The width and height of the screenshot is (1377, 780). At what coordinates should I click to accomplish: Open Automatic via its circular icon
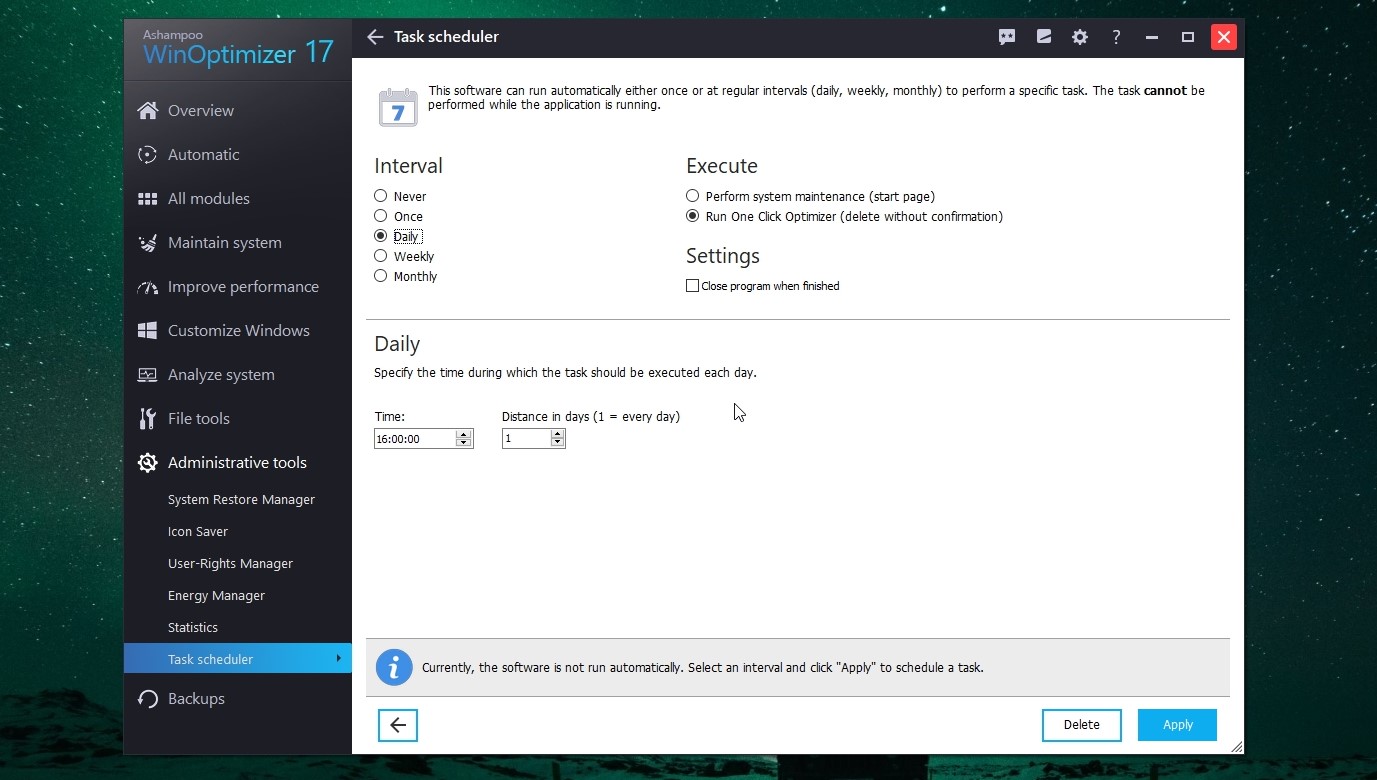[x=147, y=155]
